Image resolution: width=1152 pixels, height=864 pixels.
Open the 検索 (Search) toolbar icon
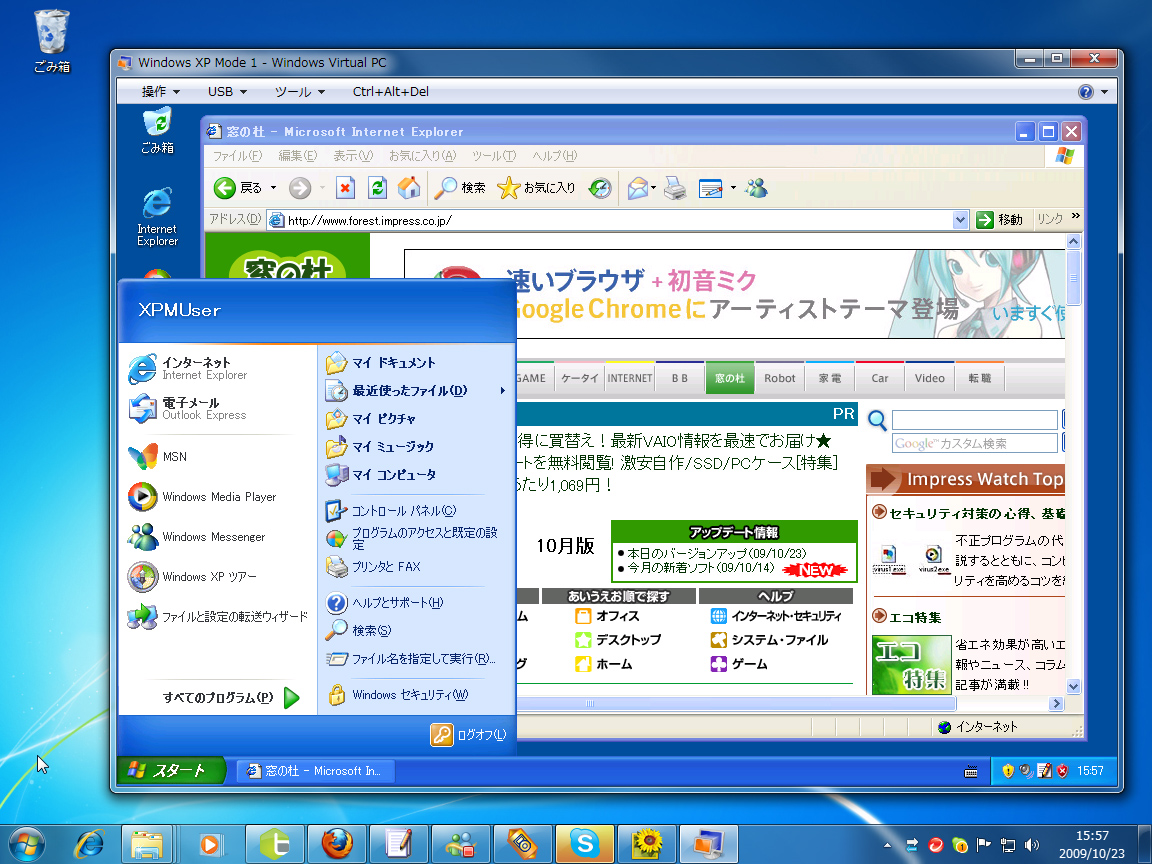click(x=458, y=188)
